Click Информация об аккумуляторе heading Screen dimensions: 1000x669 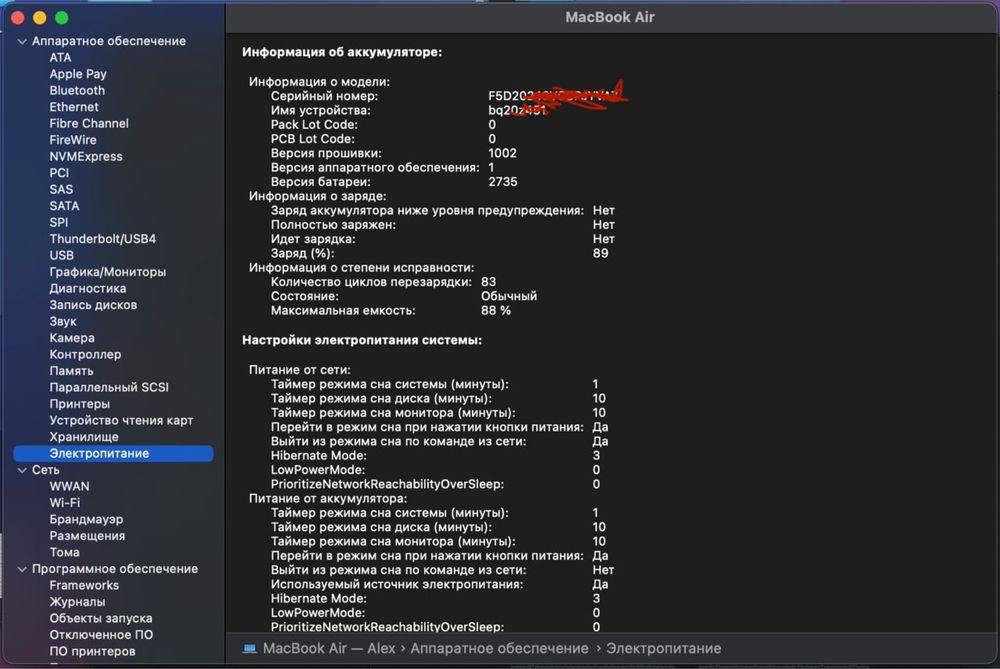[x=342, y=52]
